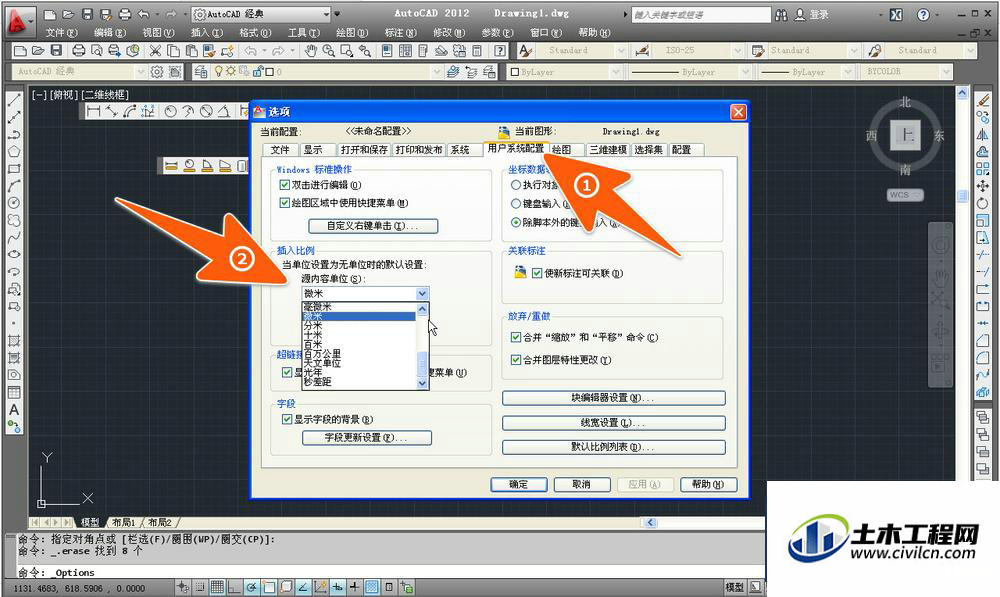The width and height of the screenshot is (1000, 597).
Task: Click the 取消 button
Action: pos(582,485)
